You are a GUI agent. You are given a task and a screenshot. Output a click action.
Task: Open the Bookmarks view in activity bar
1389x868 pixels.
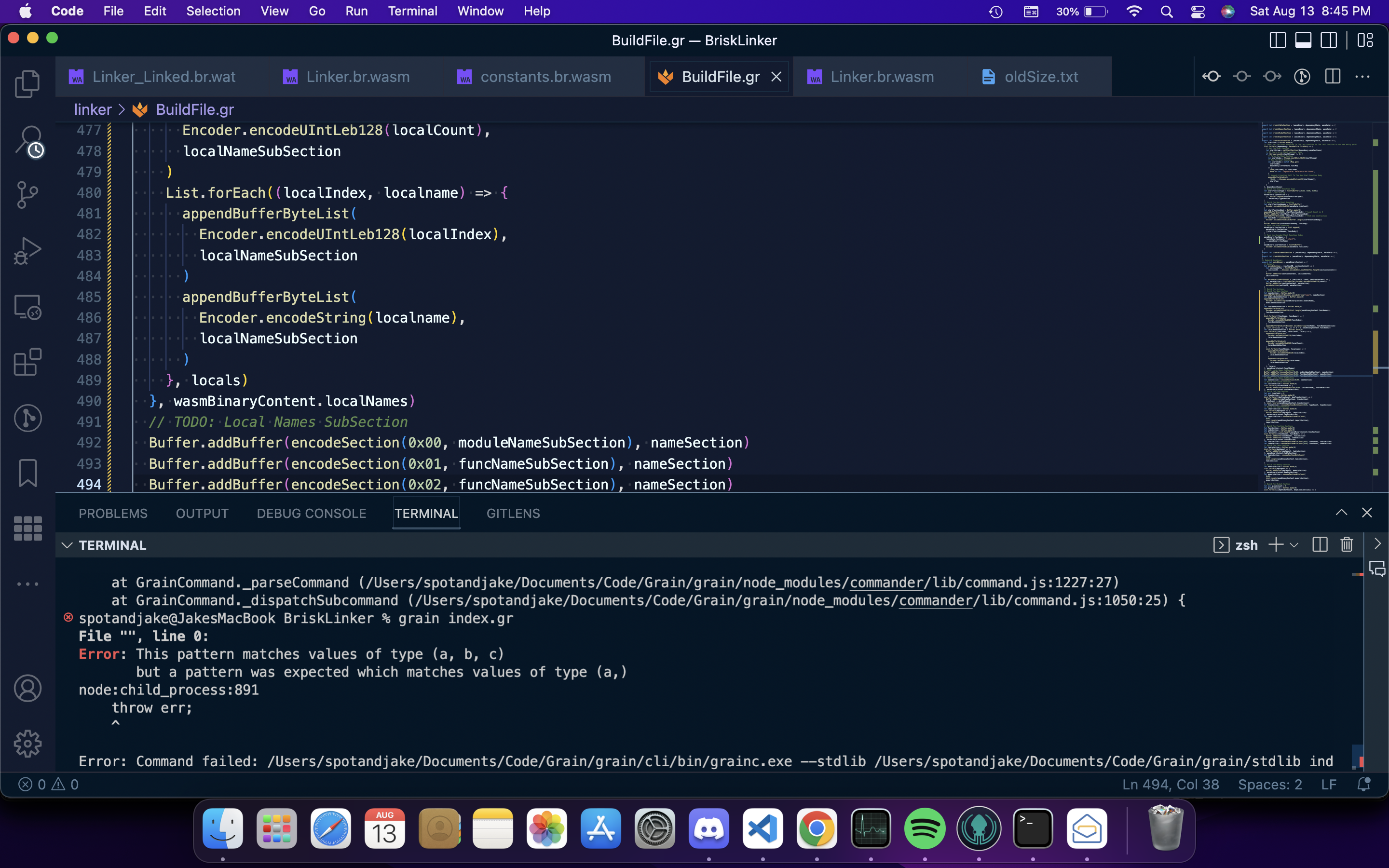(x=27, y=473)
